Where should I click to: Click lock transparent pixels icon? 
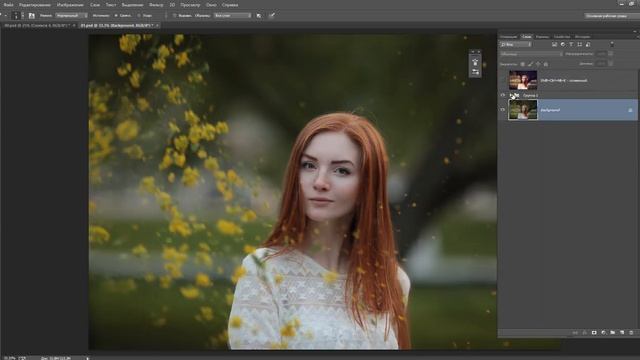(x=522, y=64)
